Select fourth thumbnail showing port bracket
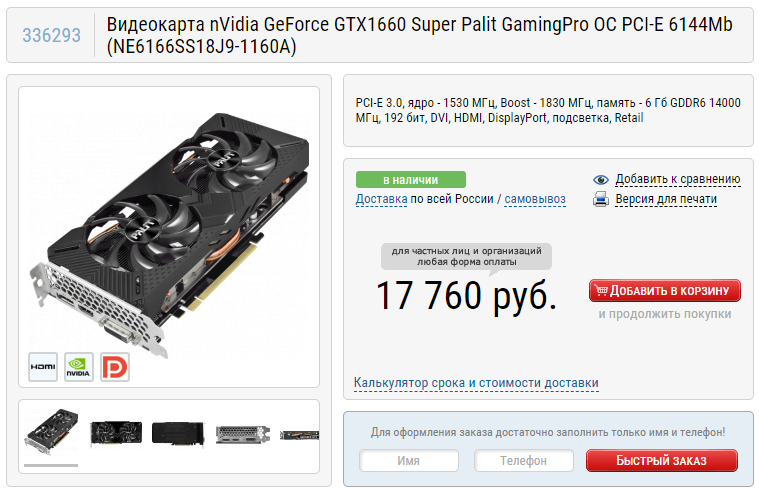 (x=243, y=434)
